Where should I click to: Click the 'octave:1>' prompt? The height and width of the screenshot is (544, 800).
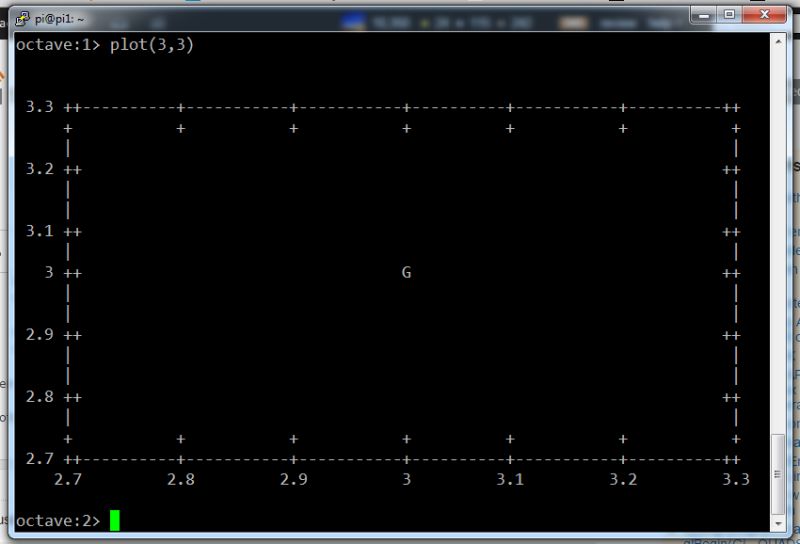coord(58,45)
